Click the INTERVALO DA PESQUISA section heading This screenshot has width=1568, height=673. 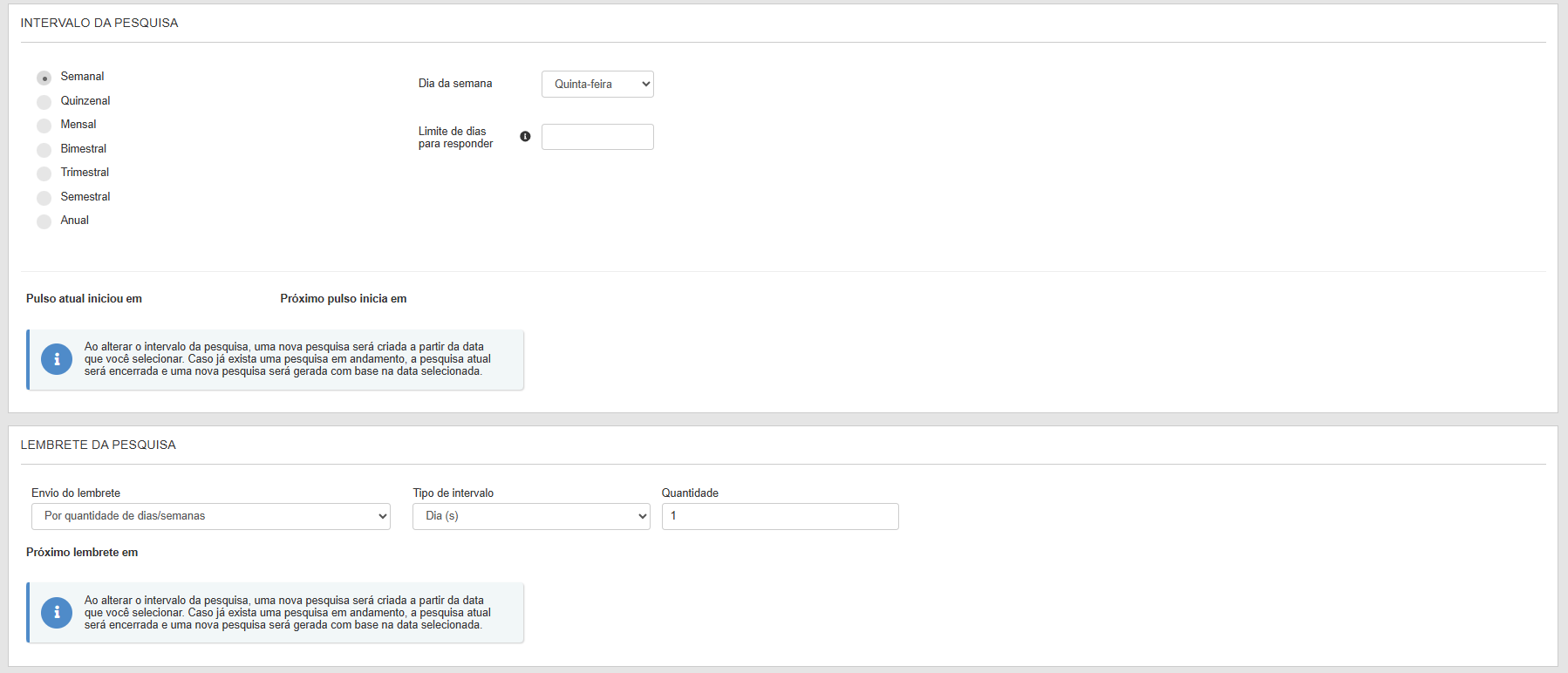click(x=99, y=23)
